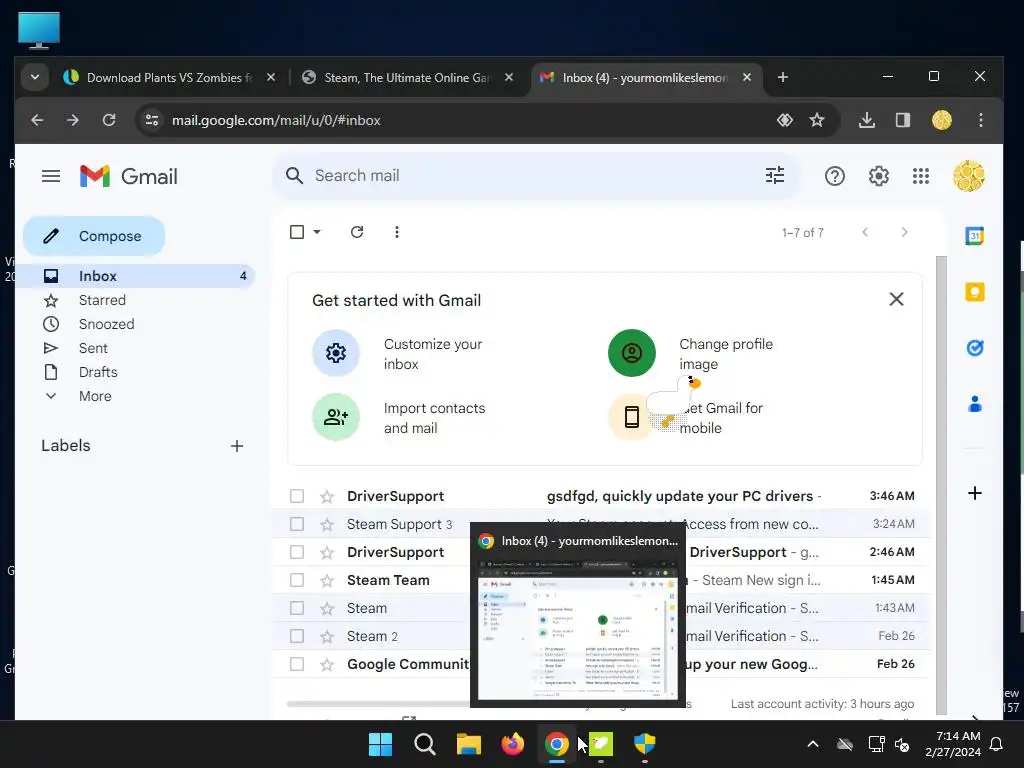The height and width of the screenshot is (768, 1024).
Task: Open the select dropdown arrow beside checkbox
Action: pyautogui.click(x=317, y=232)
